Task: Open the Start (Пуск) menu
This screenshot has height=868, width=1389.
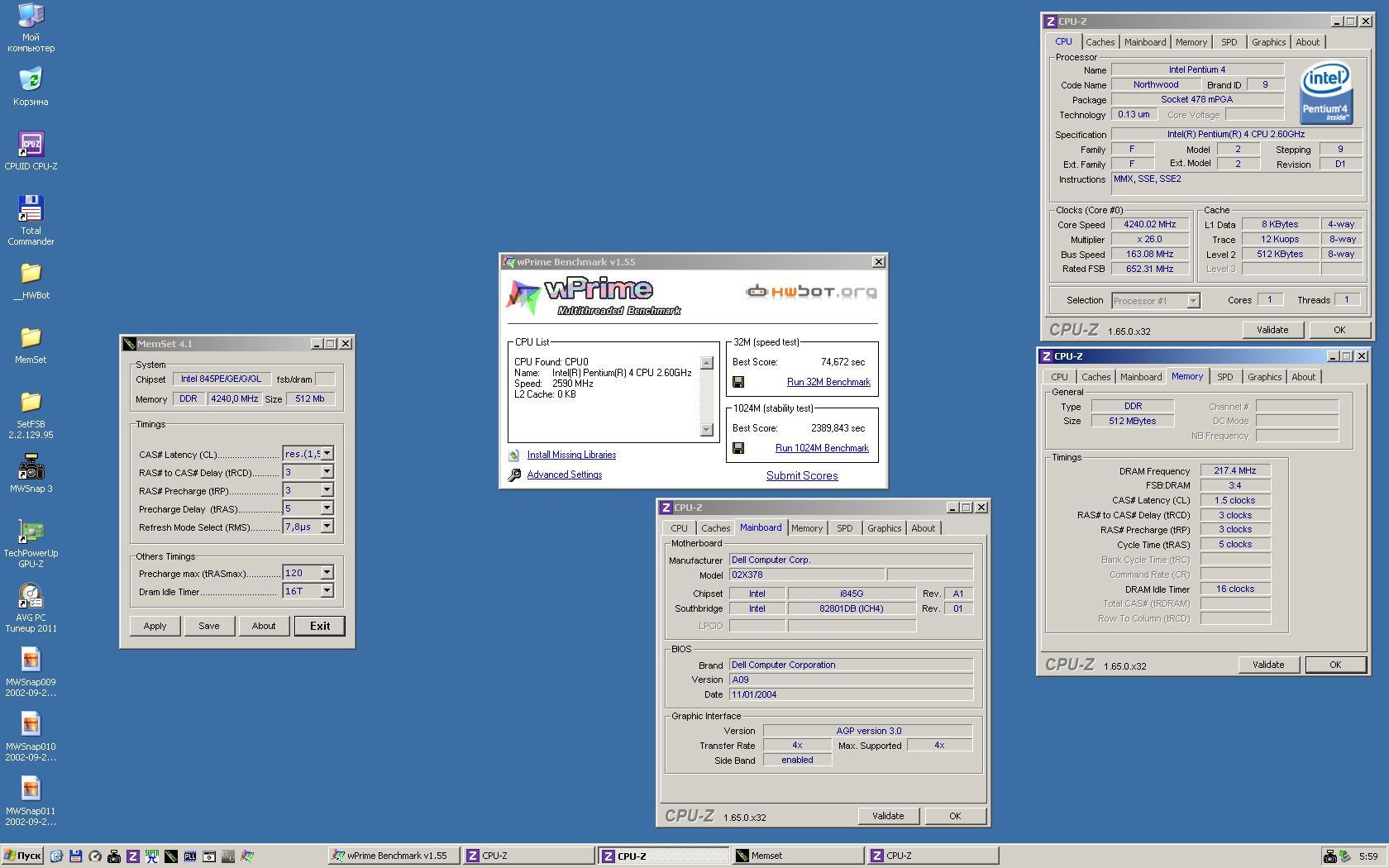Action: pos(22,856)
